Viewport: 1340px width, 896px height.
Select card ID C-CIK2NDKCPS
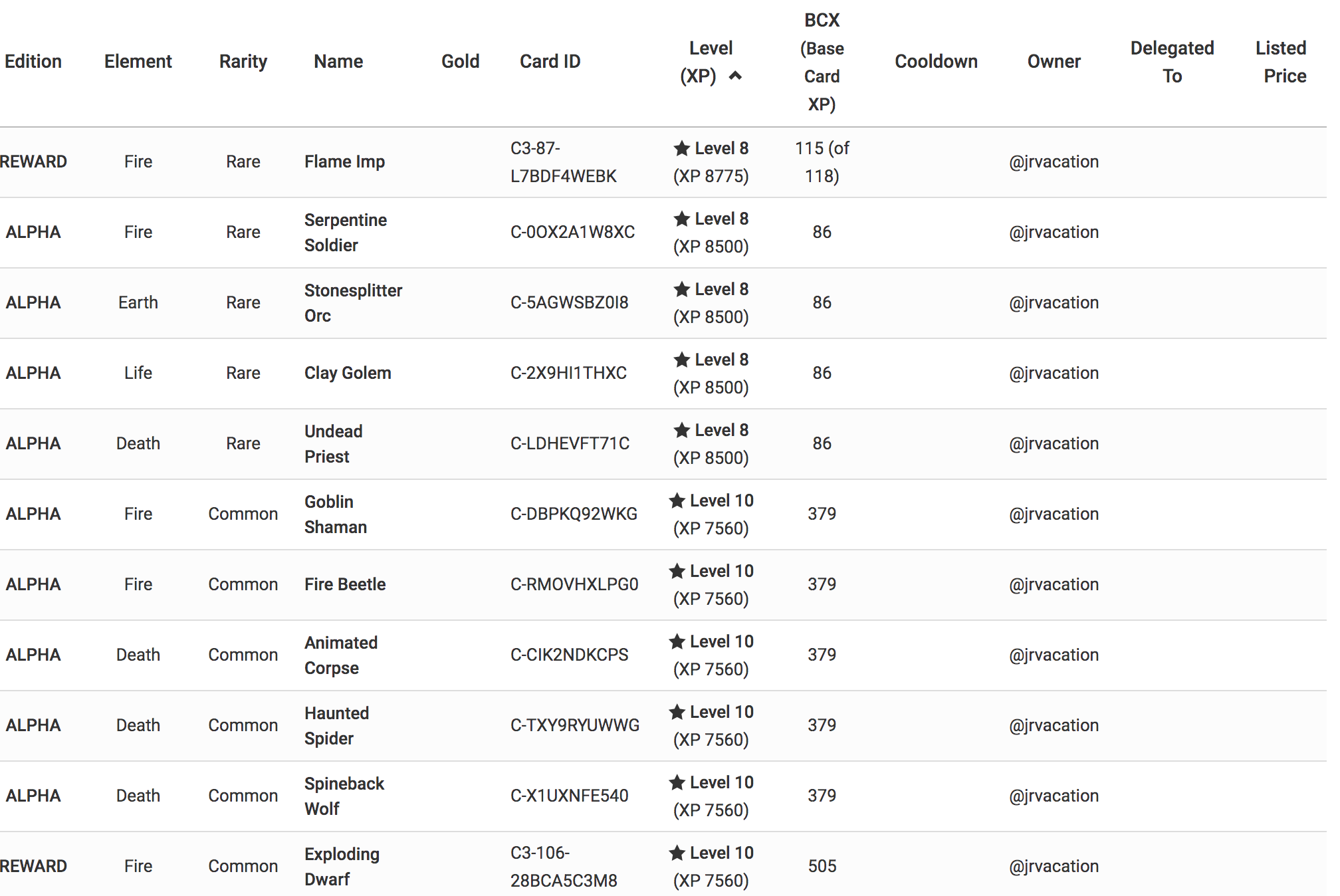coord(569,655)
